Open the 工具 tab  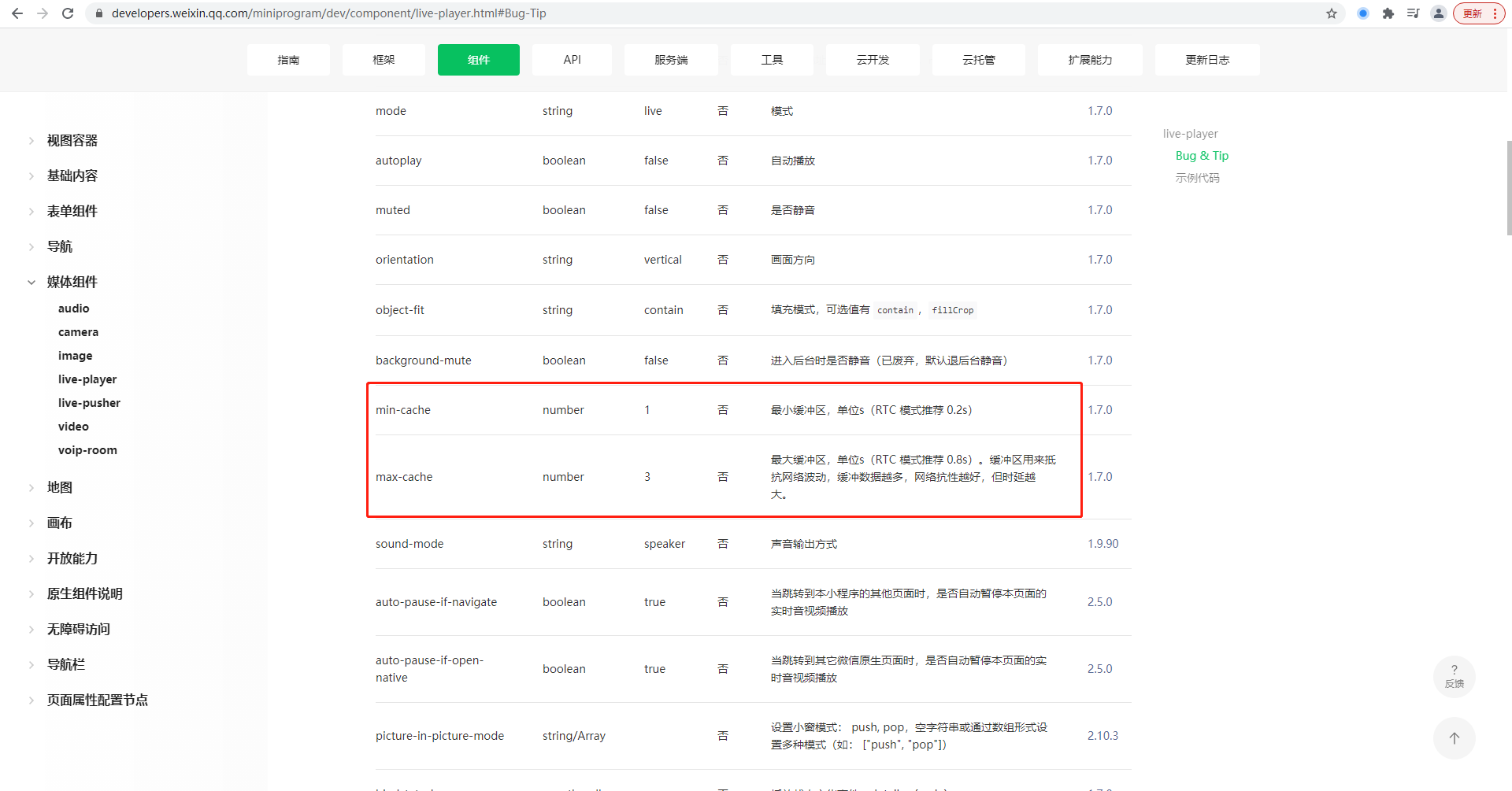pos(772,60)
